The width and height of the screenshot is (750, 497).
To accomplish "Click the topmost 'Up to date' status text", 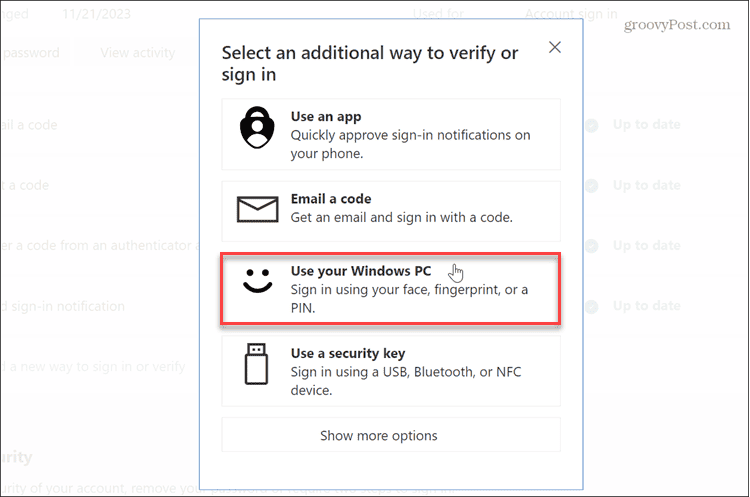I will pos(646,125).
